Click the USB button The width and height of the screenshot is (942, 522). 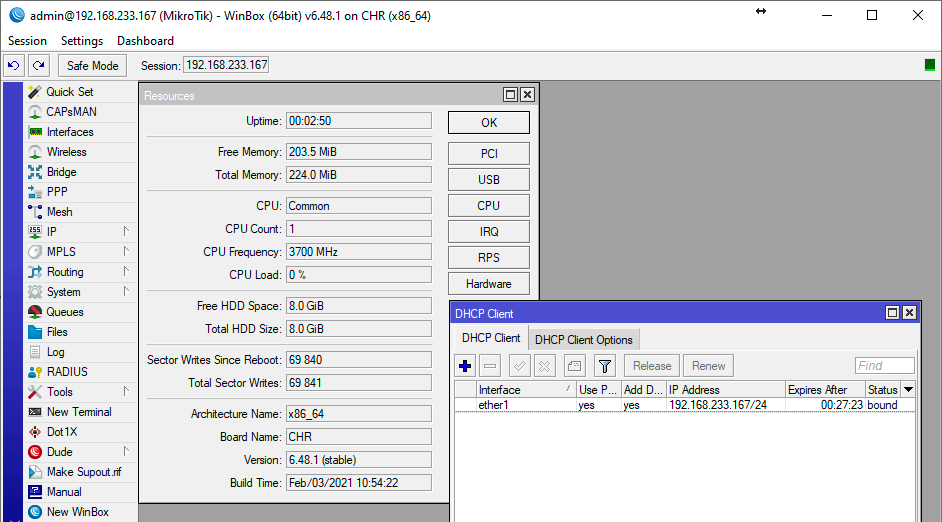[489, 180]
